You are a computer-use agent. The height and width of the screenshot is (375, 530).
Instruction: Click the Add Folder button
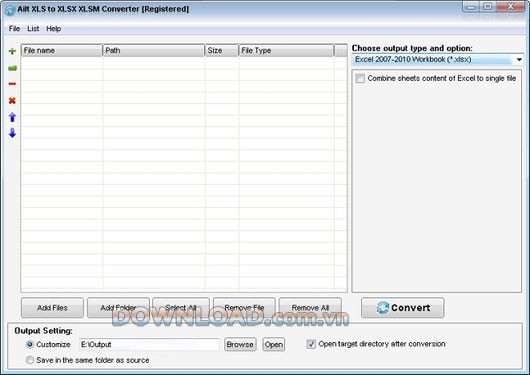[118, 308]
